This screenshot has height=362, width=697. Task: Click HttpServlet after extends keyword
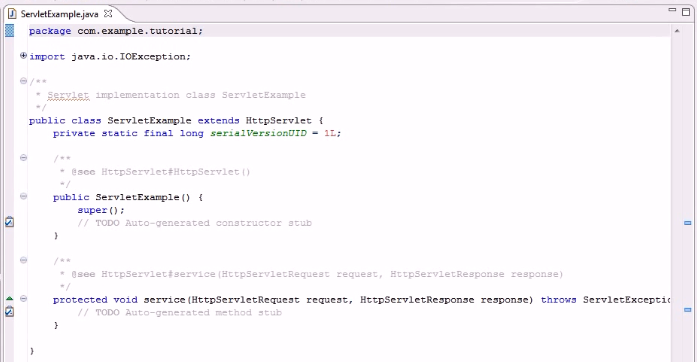point(279,121)
